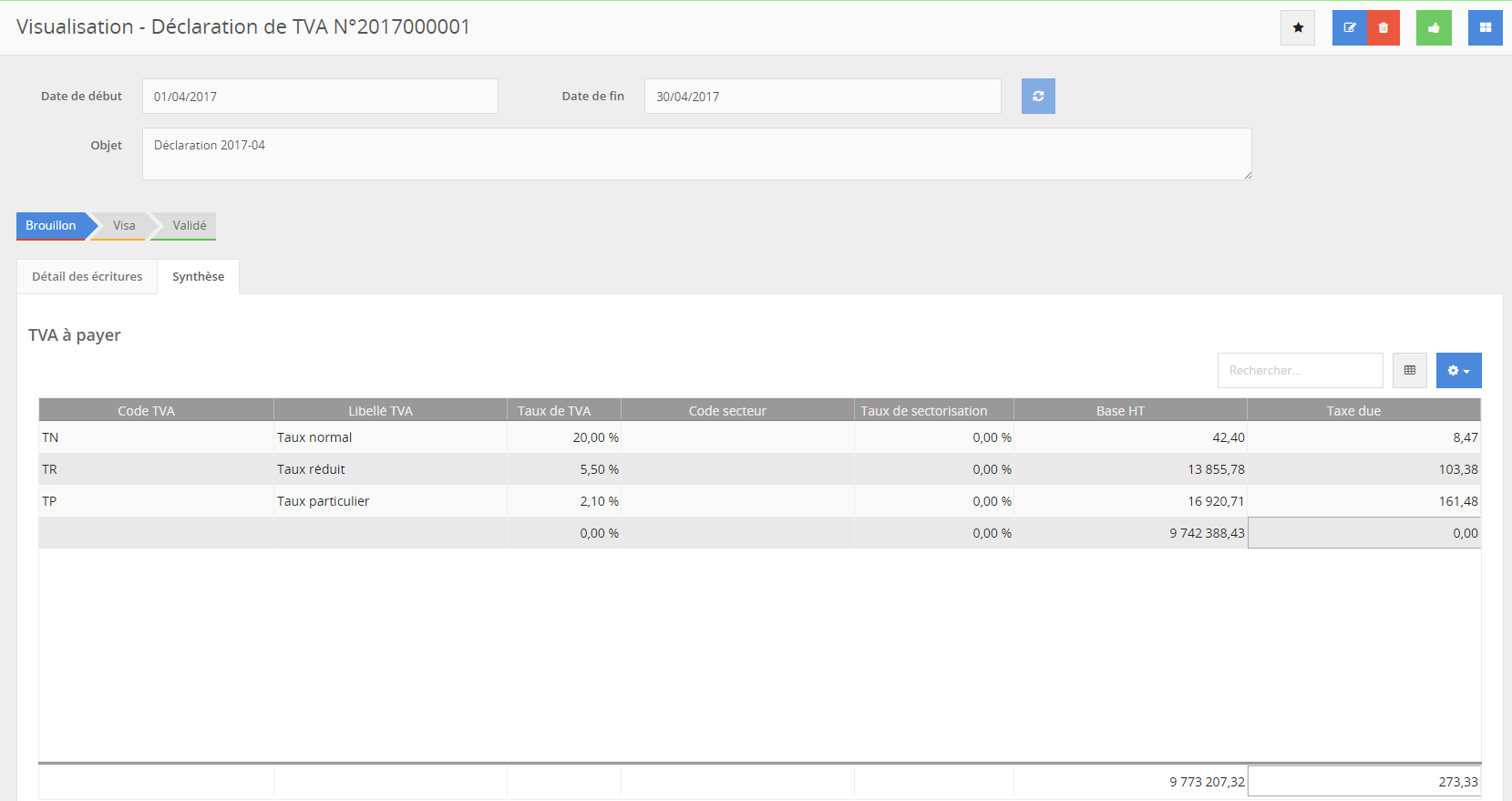Select the Visa status step
The image size is (1512, 801).
click(124, 225)
